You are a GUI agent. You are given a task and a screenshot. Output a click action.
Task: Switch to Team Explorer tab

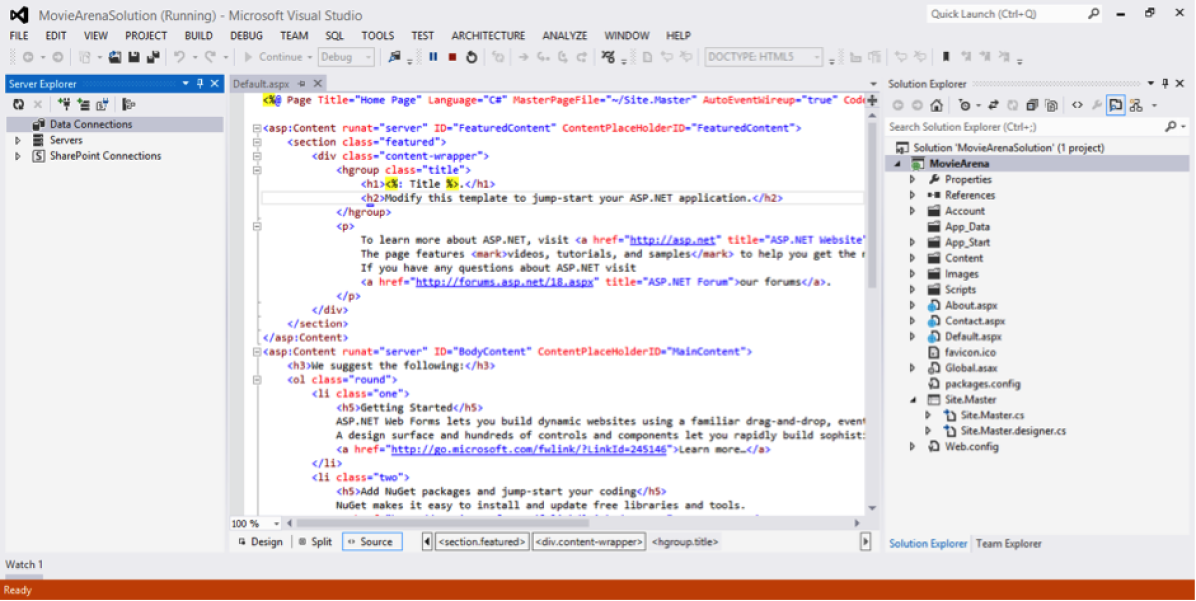point(1008,544)
